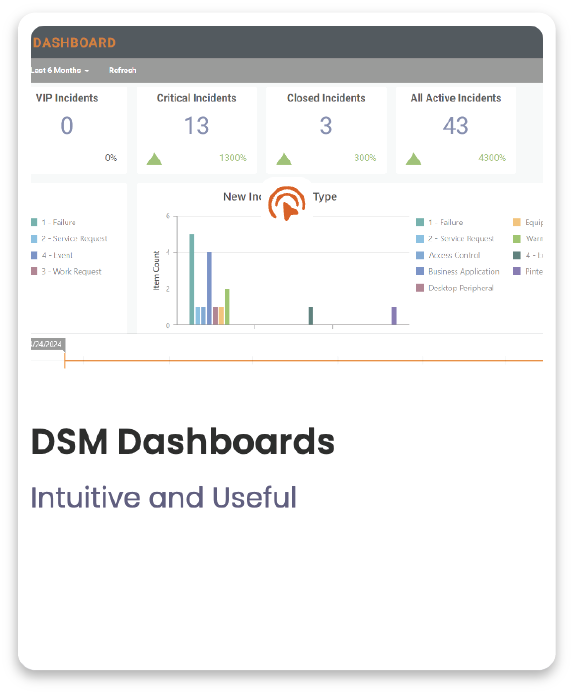This screenshot has width=574, height=694.
Task: Toggle 1 - Failure in left legend
Action: [53, 222]
